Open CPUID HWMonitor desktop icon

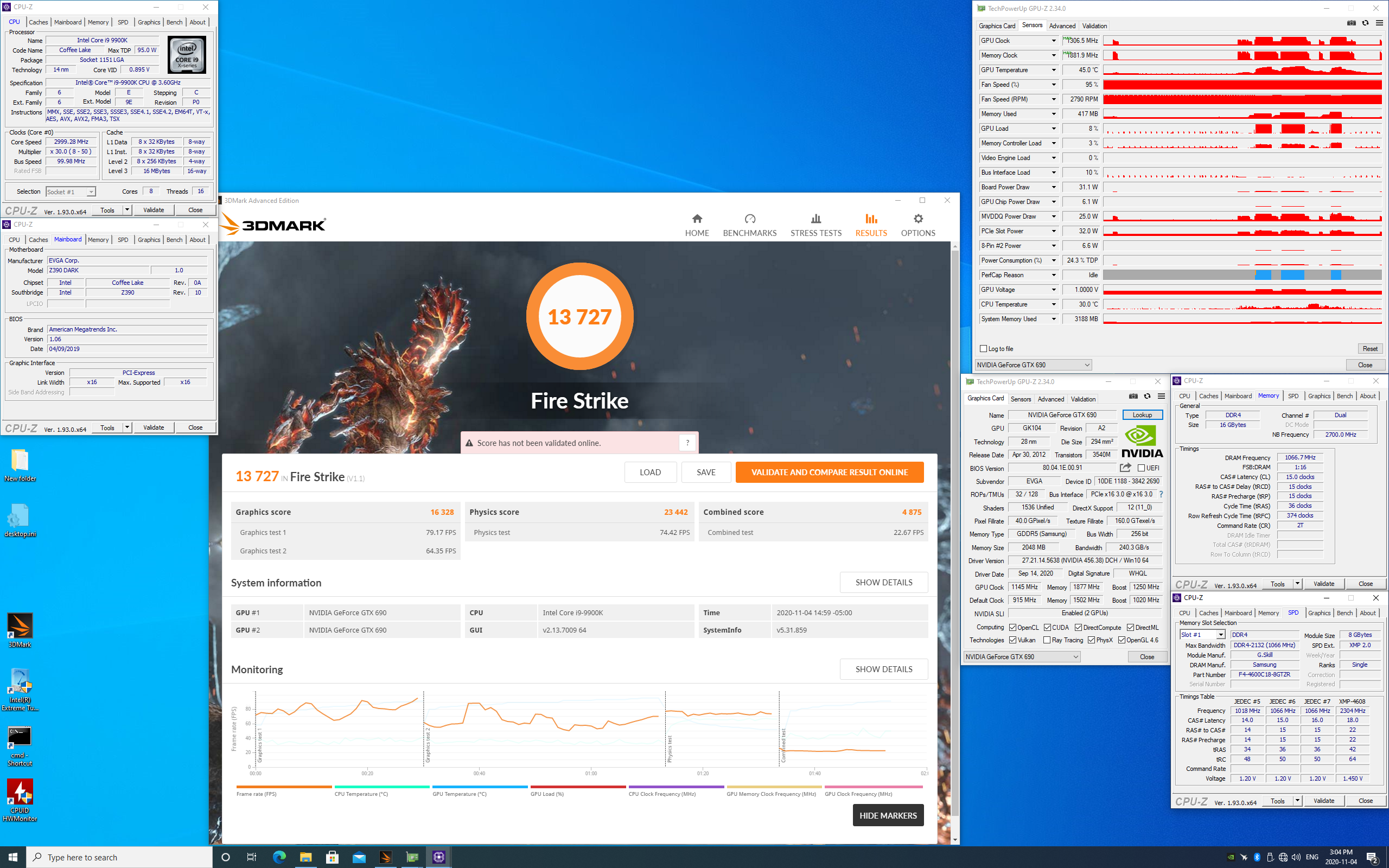point(20,800)
